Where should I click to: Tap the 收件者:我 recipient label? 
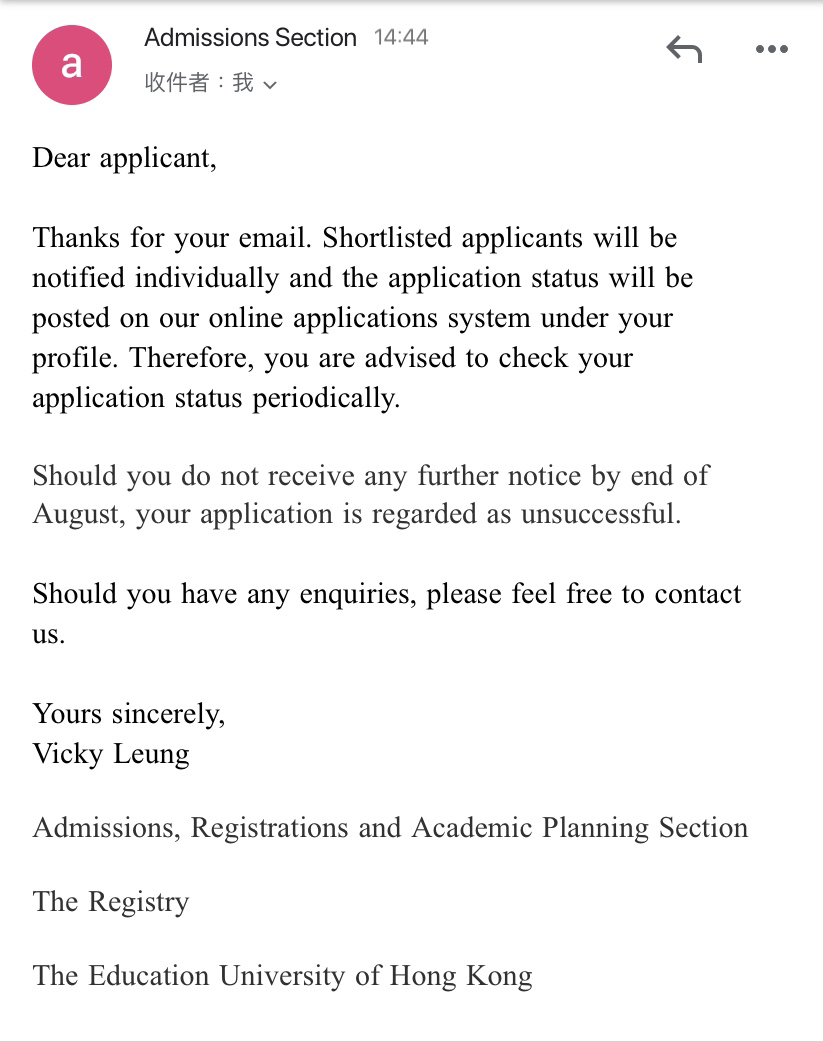pyautogui.click(x=199, y=83)
